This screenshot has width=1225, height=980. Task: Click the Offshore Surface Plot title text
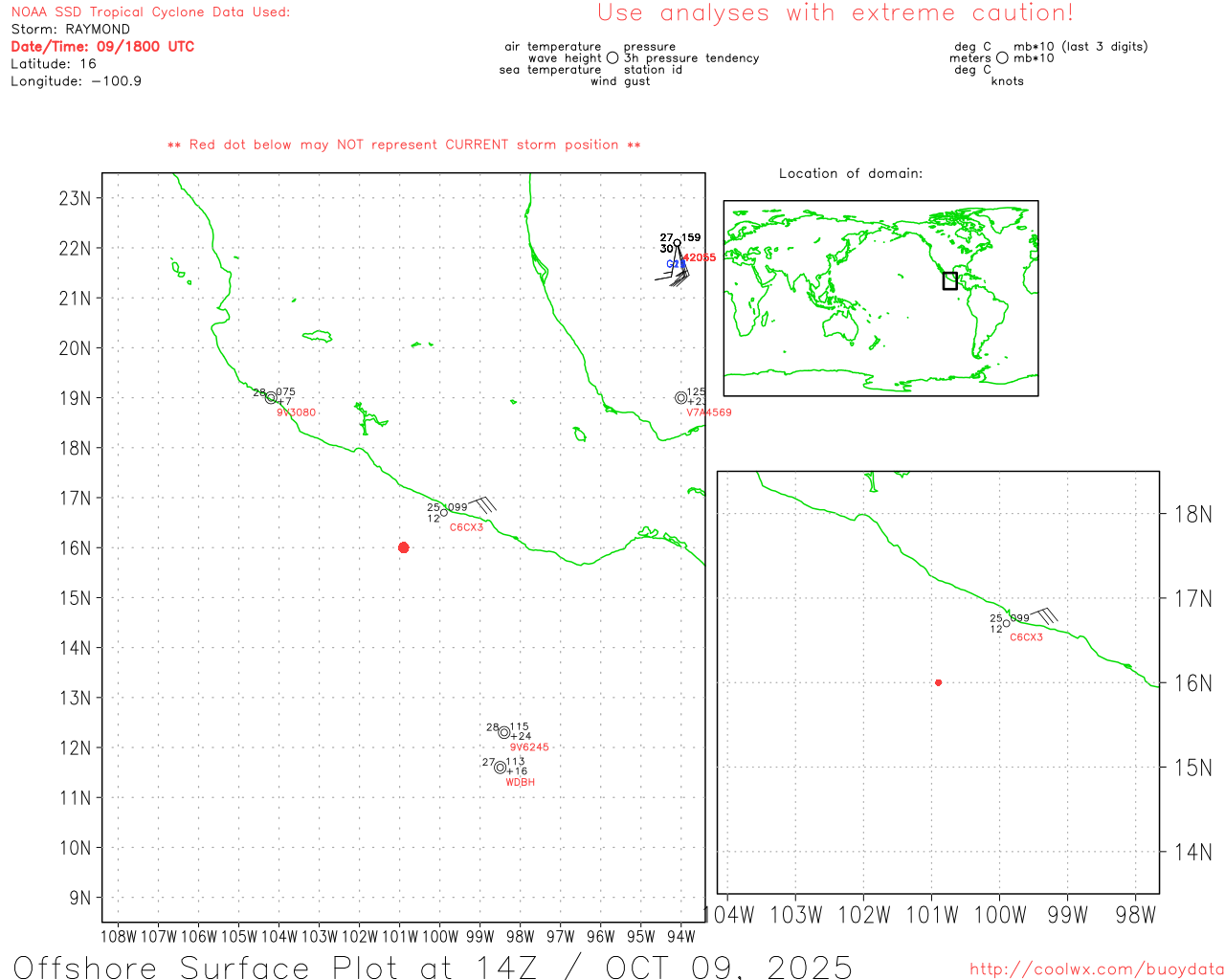[x=433, y=966]
